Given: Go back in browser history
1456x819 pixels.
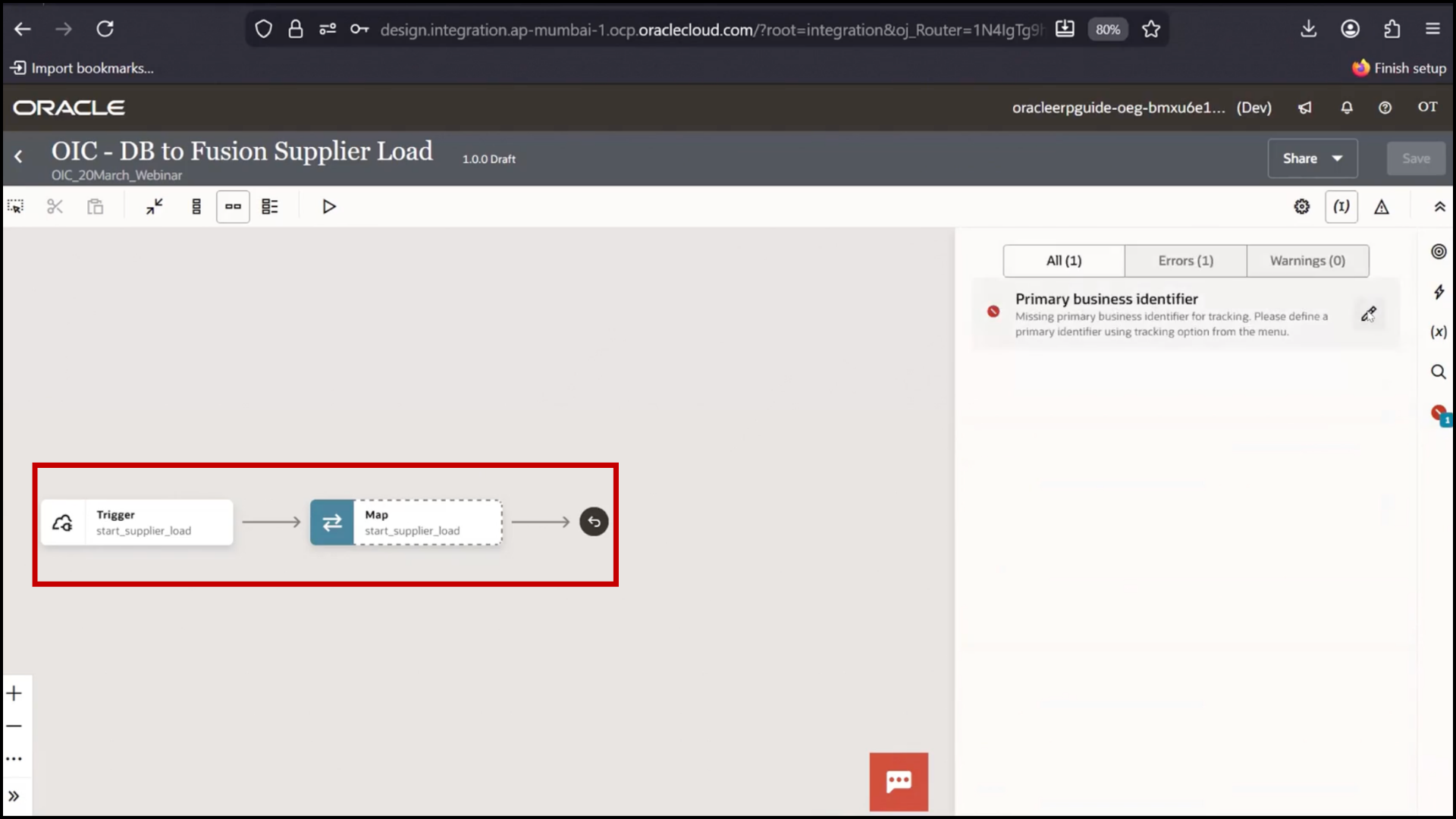Looking at the screenshot, I should tap(23, 29).
